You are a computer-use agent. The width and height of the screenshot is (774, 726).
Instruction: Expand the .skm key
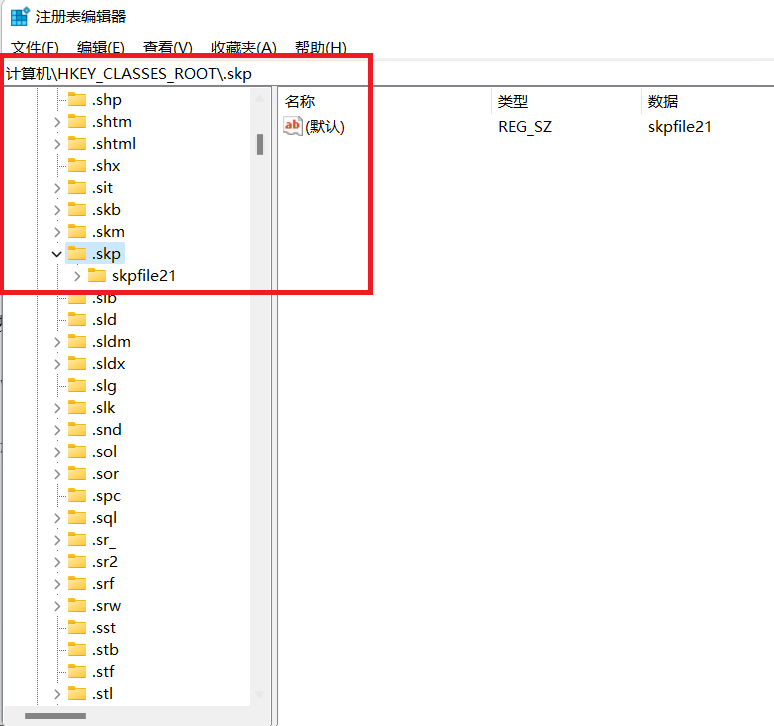tap(57, 232)
